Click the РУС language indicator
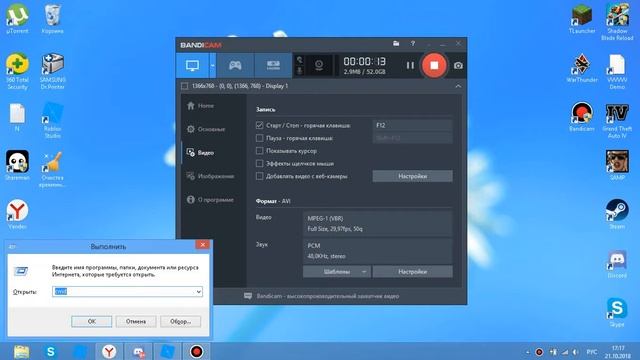640x360 pixels. 592,352
